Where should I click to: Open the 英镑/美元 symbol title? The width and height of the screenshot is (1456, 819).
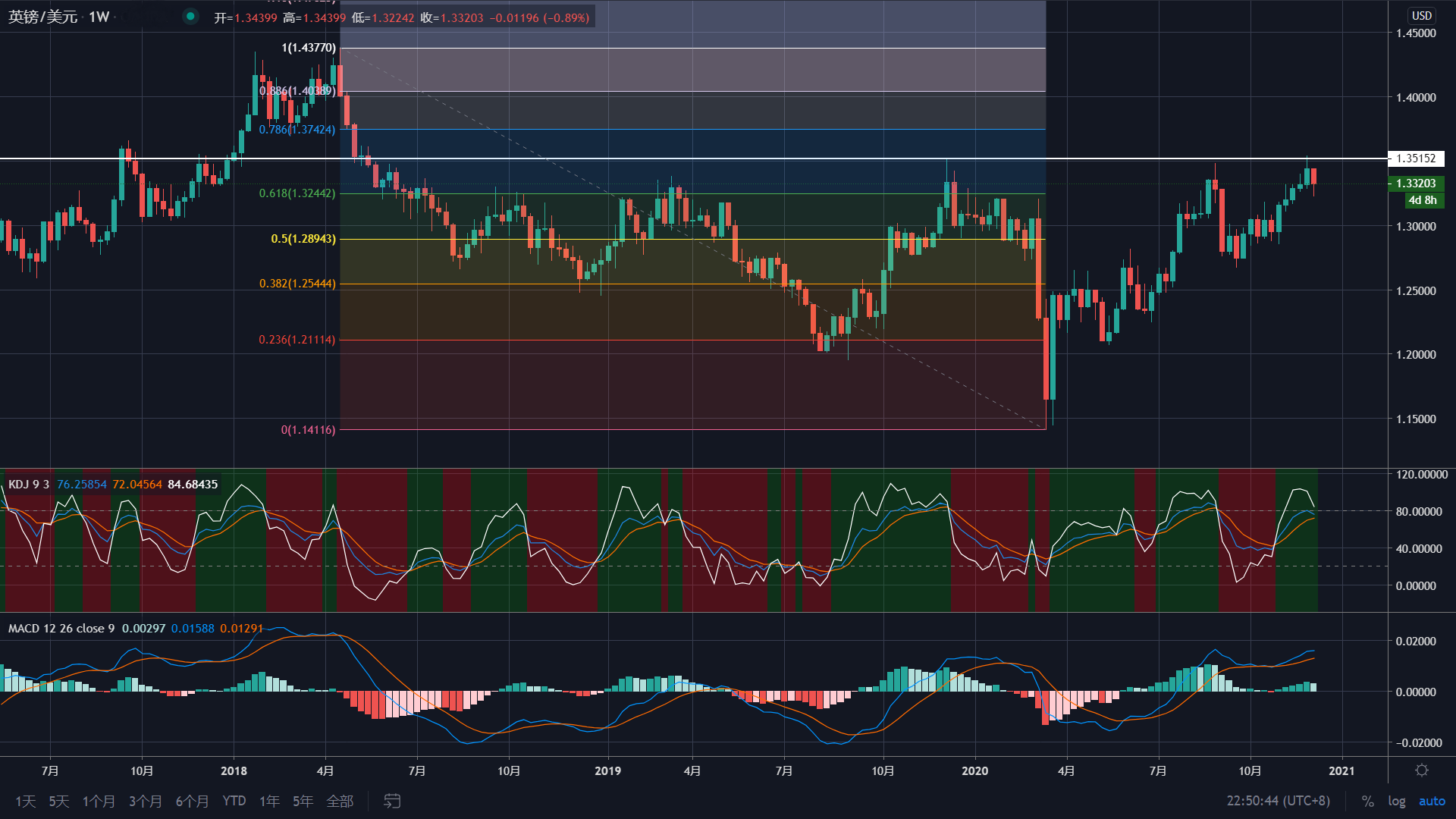pos(43,17)
